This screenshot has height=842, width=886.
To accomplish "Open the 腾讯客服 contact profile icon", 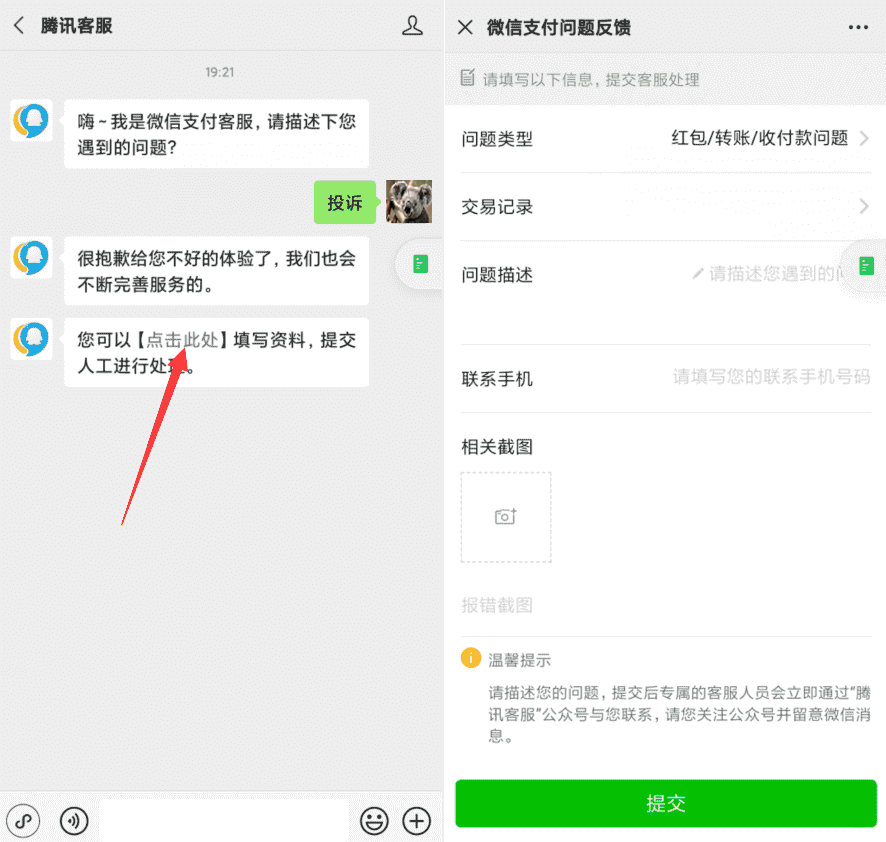I will (x=412, y=25).
